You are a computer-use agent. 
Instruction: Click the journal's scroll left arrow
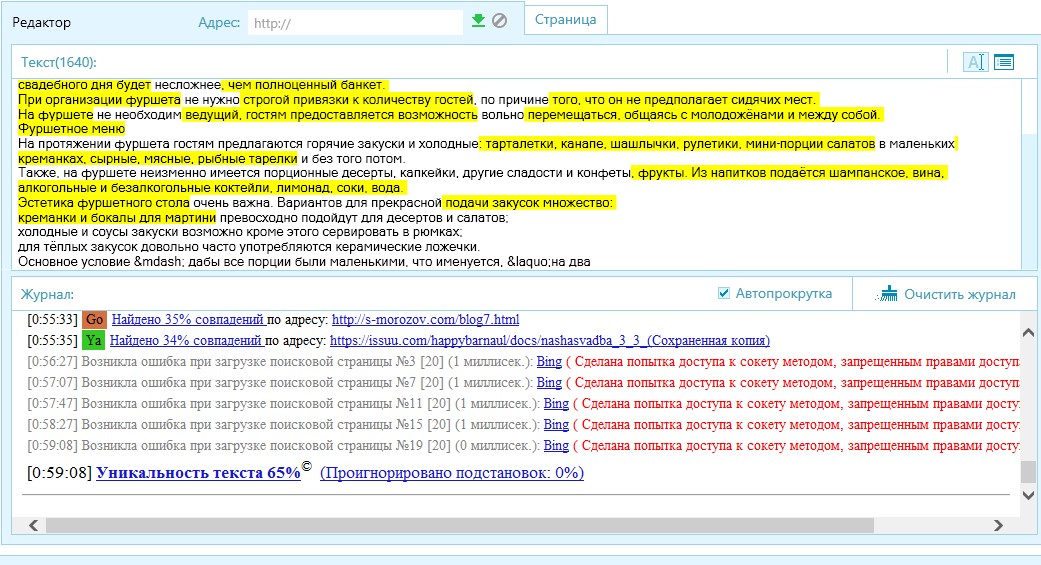coord(30,525)
